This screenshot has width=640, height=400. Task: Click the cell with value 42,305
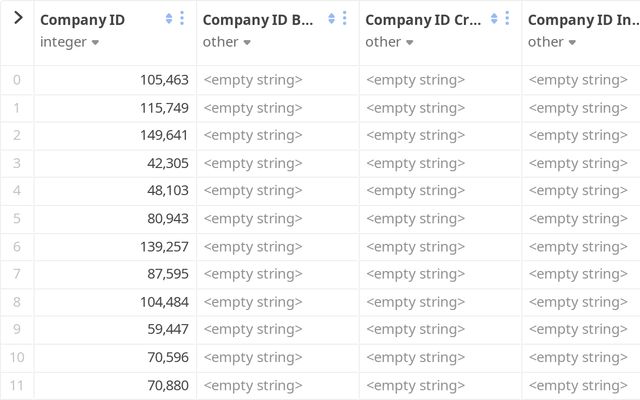[115, 163]
